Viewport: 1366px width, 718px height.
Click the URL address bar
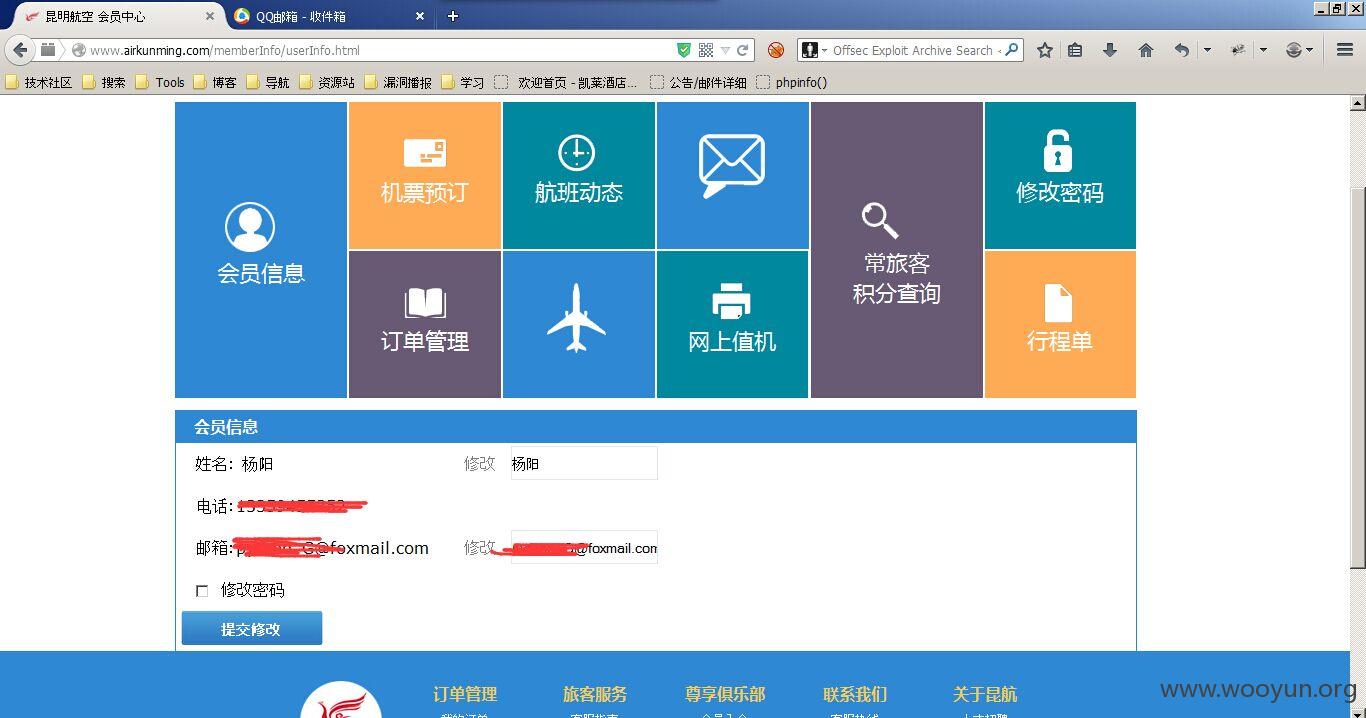click(380, 50)
